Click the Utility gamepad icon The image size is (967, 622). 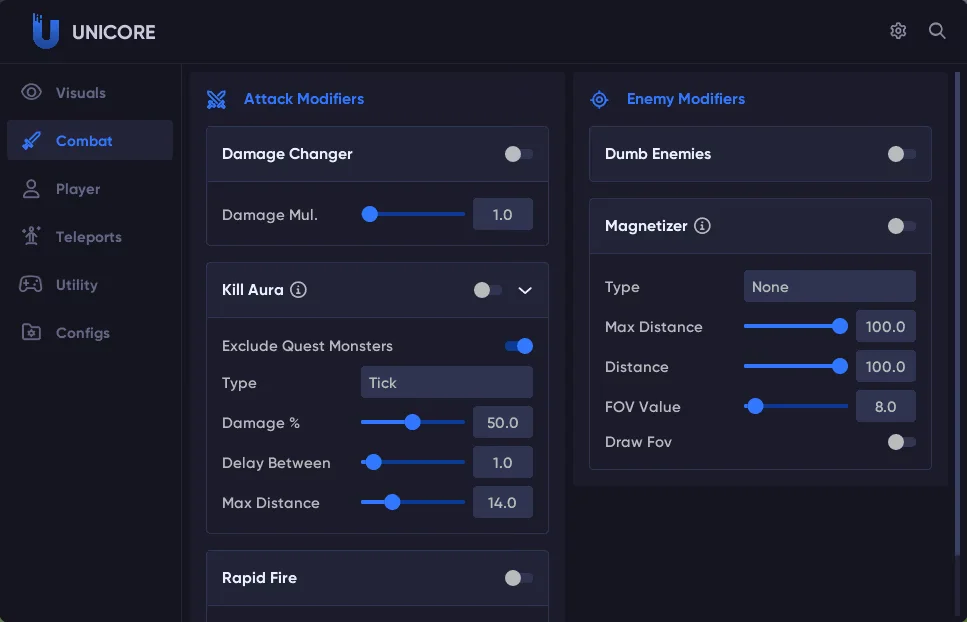[31, 285]
